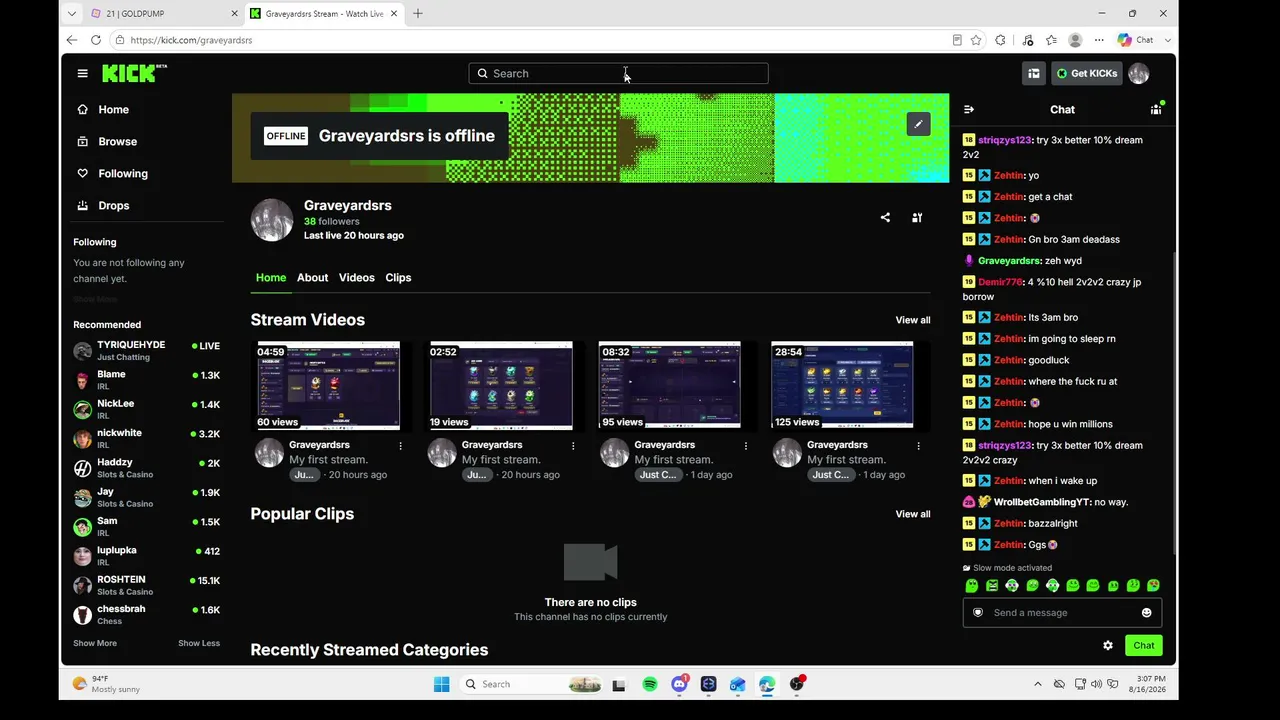Screen dimensions: 1280x720
Task: Open the Kick profile avatar menu
Action: coord(1139,73)
